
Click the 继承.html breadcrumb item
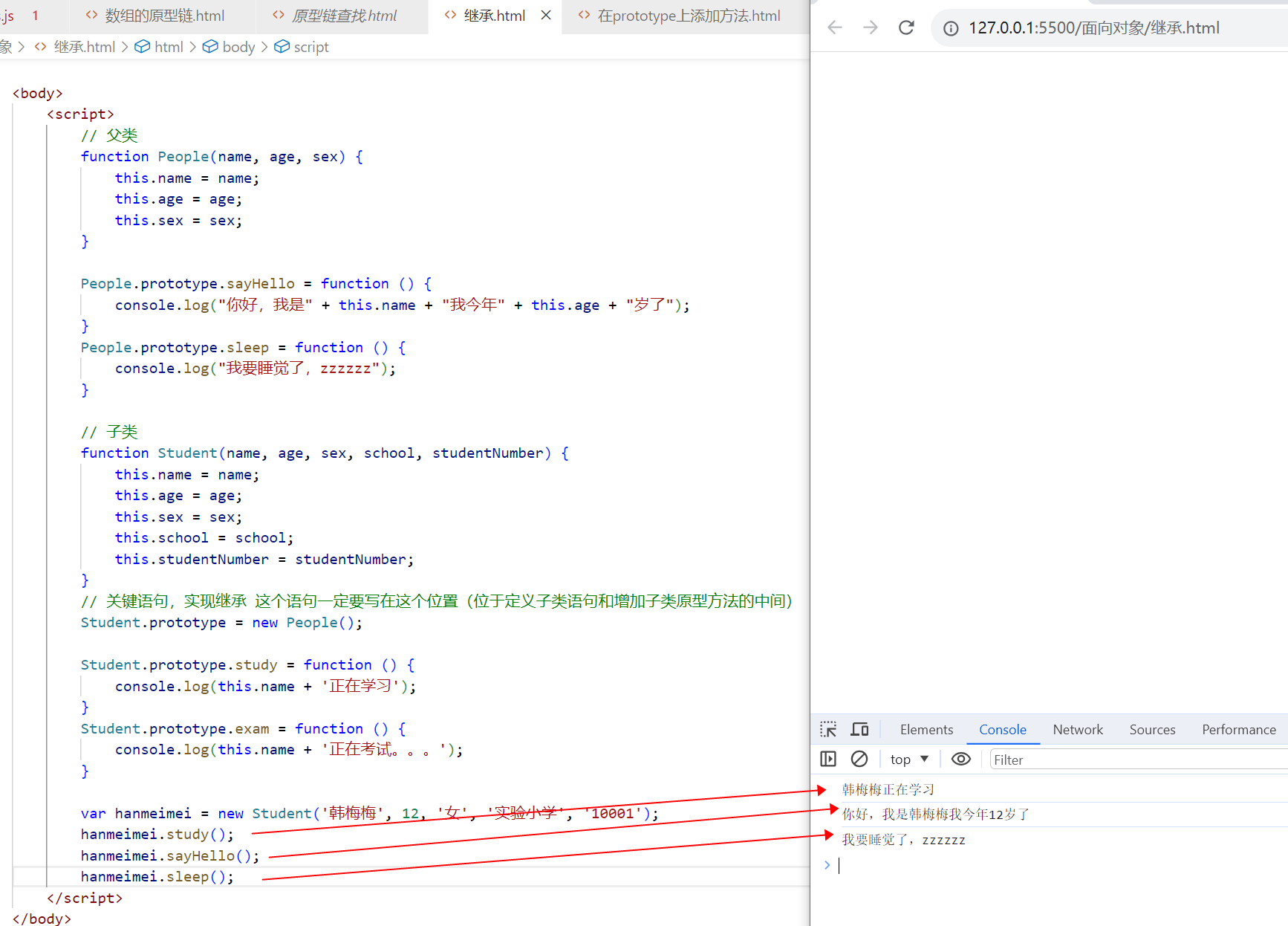76,47
